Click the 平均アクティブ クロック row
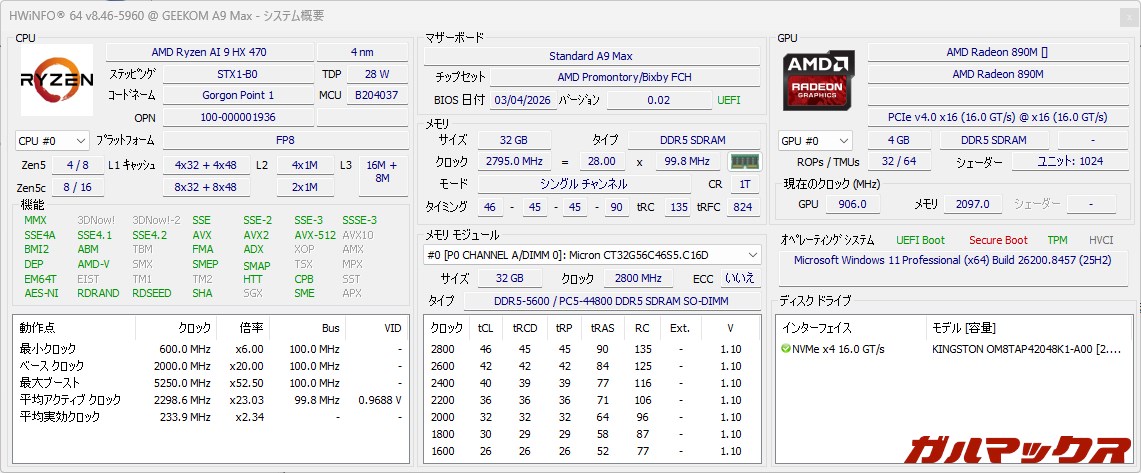Viewport: 1141px width, 473px height. pyautogui.click(x=211, y=400)
